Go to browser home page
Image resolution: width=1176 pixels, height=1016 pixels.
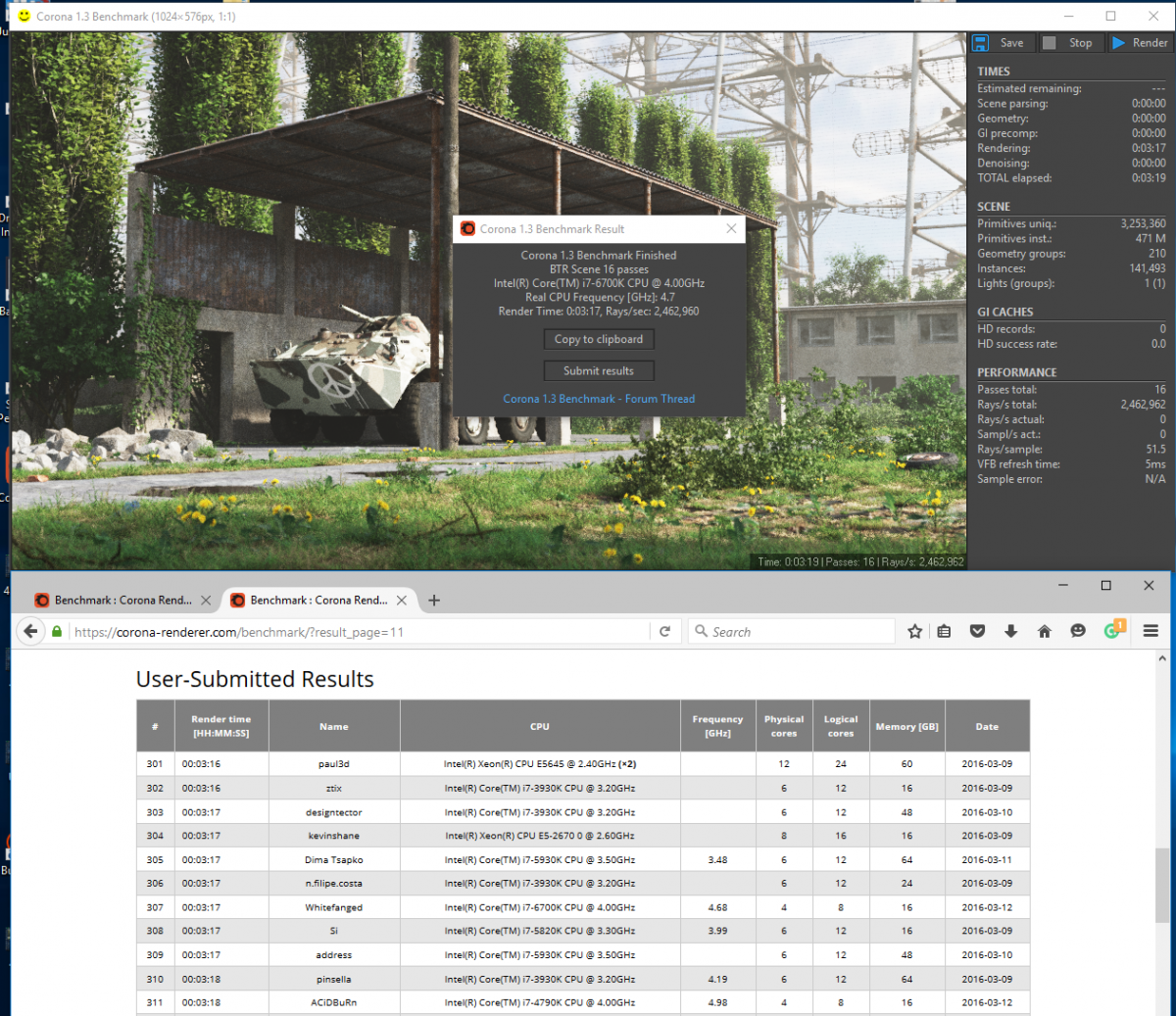tap(1045, 632)
